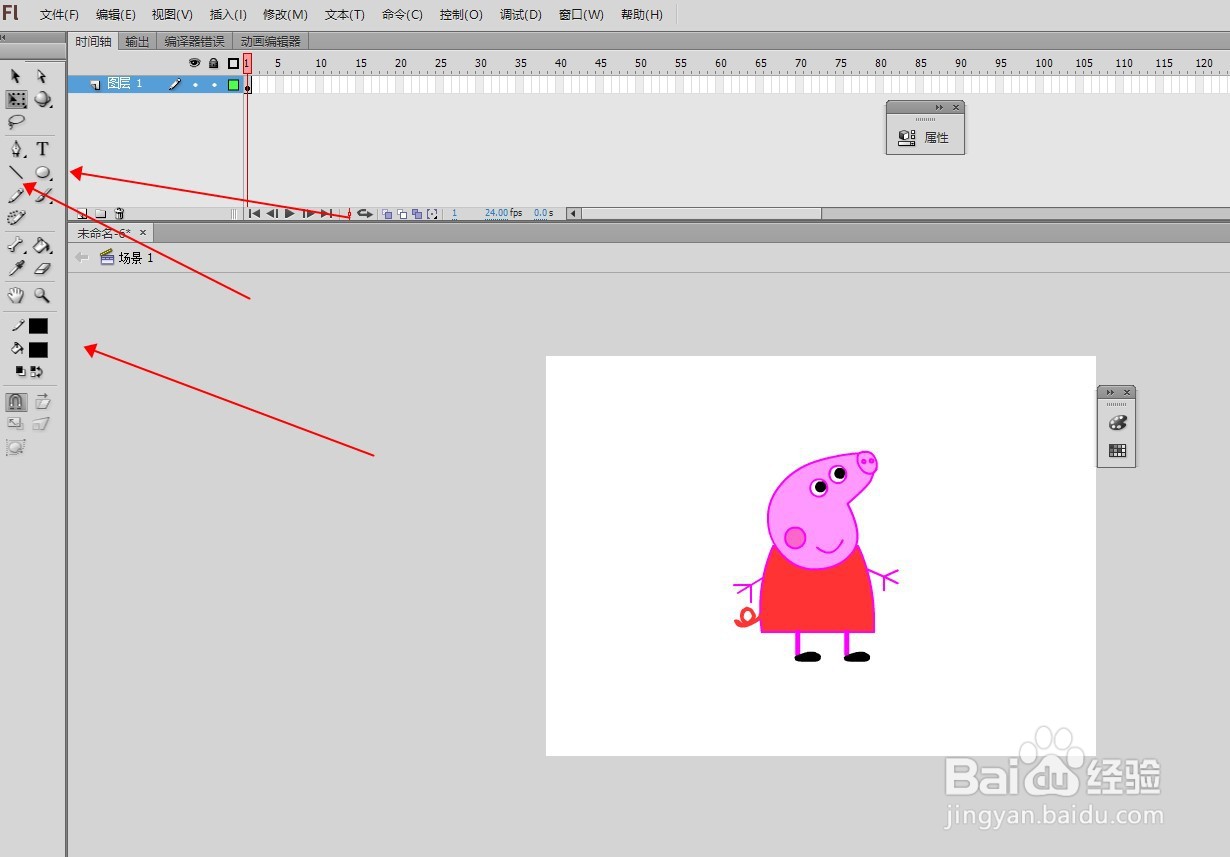Open the 控制(O) menu
This screenshot has height=857, width=1230.
461,15
